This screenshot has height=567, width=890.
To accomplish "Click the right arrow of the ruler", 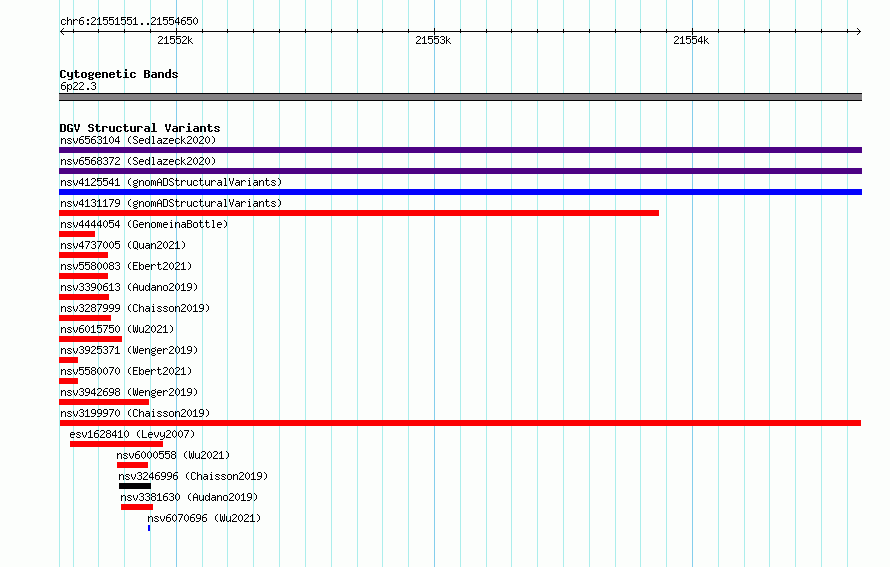I will pyautogui.click(x=858, y=31).
